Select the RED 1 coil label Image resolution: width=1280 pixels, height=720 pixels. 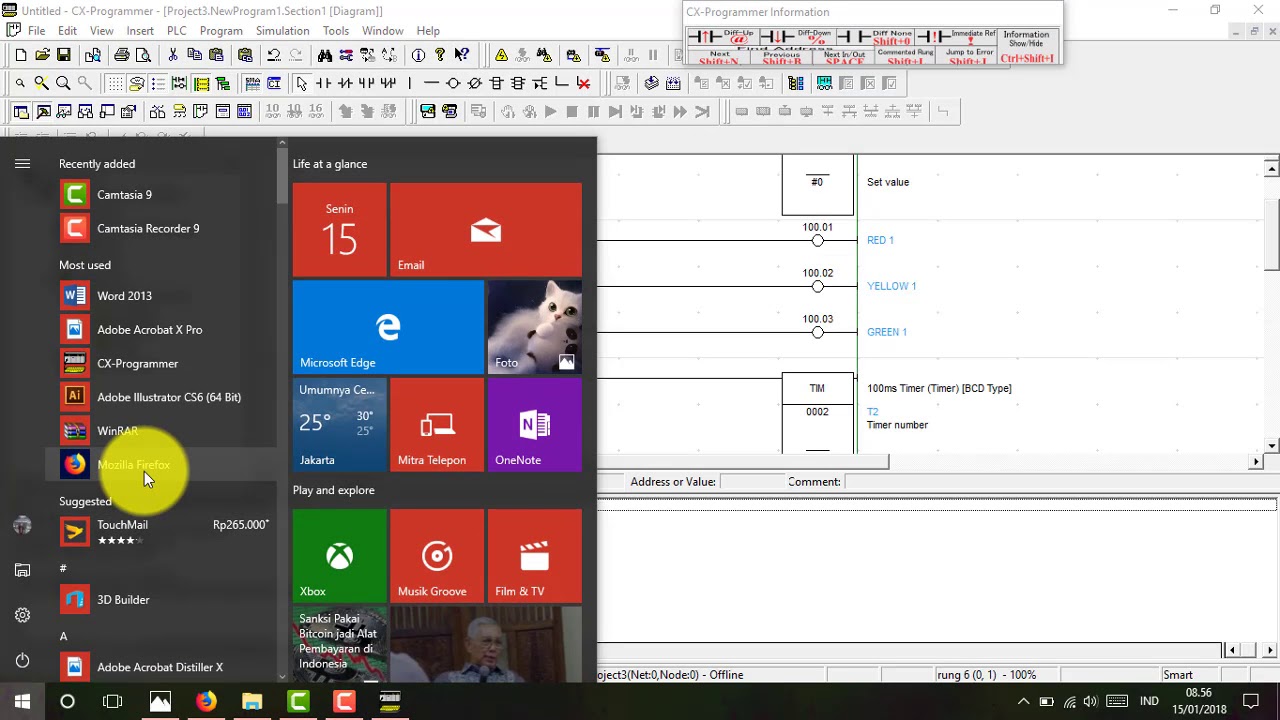click(880, 240)
